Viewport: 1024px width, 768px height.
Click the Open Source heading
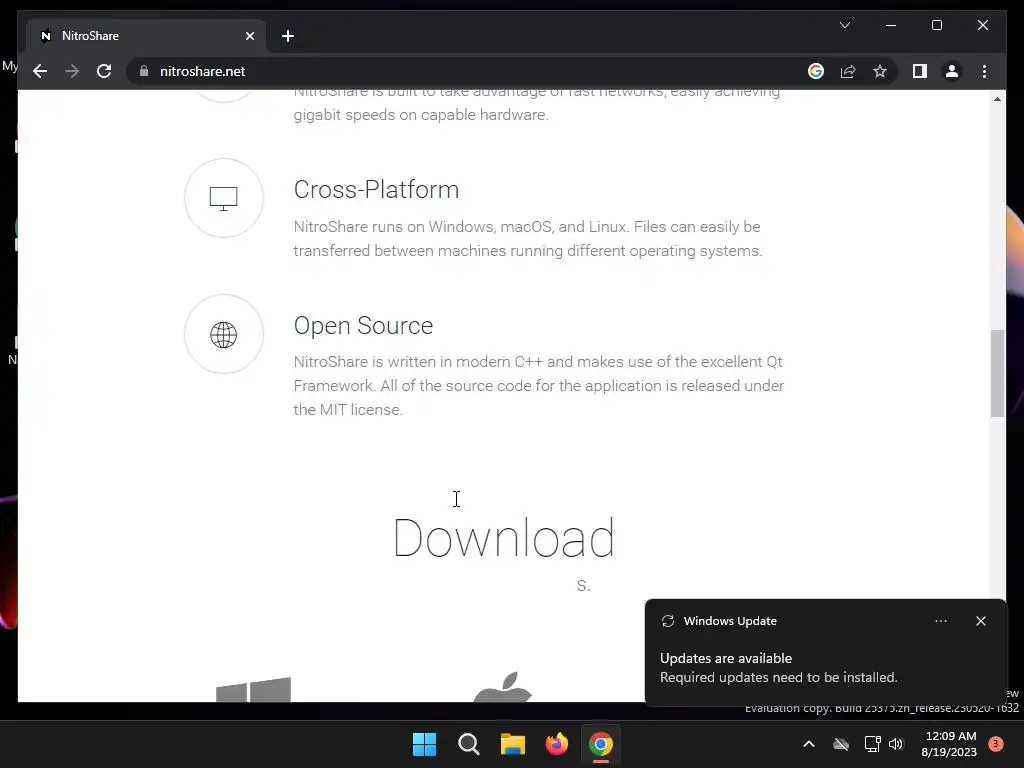tap(363, 325)
